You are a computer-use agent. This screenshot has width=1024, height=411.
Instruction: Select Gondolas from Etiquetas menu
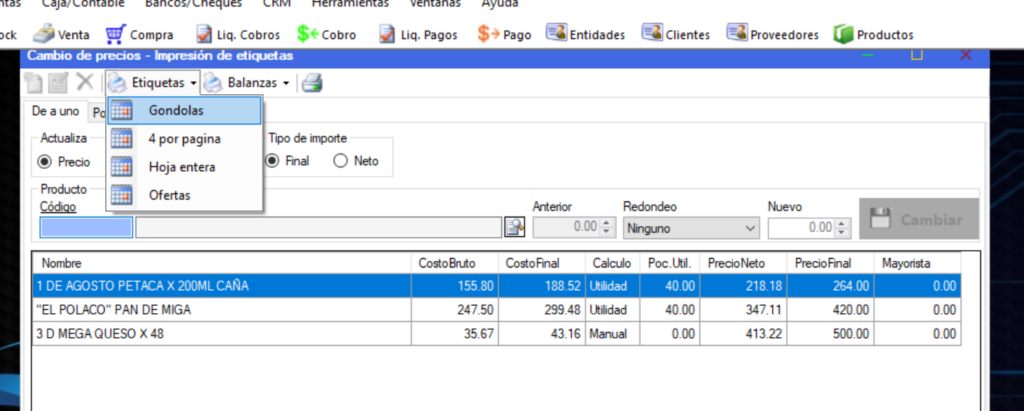(184, 110)
